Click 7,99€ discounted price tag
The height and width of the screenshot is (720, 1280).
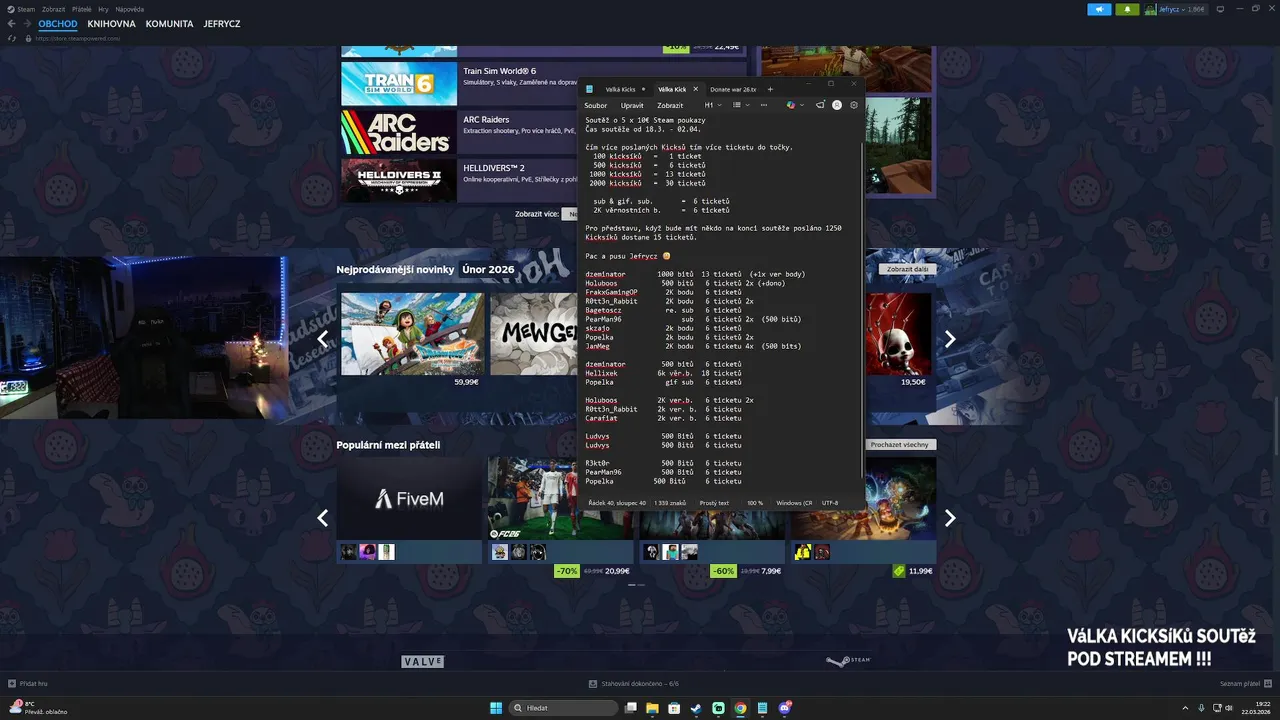[771, 571]
